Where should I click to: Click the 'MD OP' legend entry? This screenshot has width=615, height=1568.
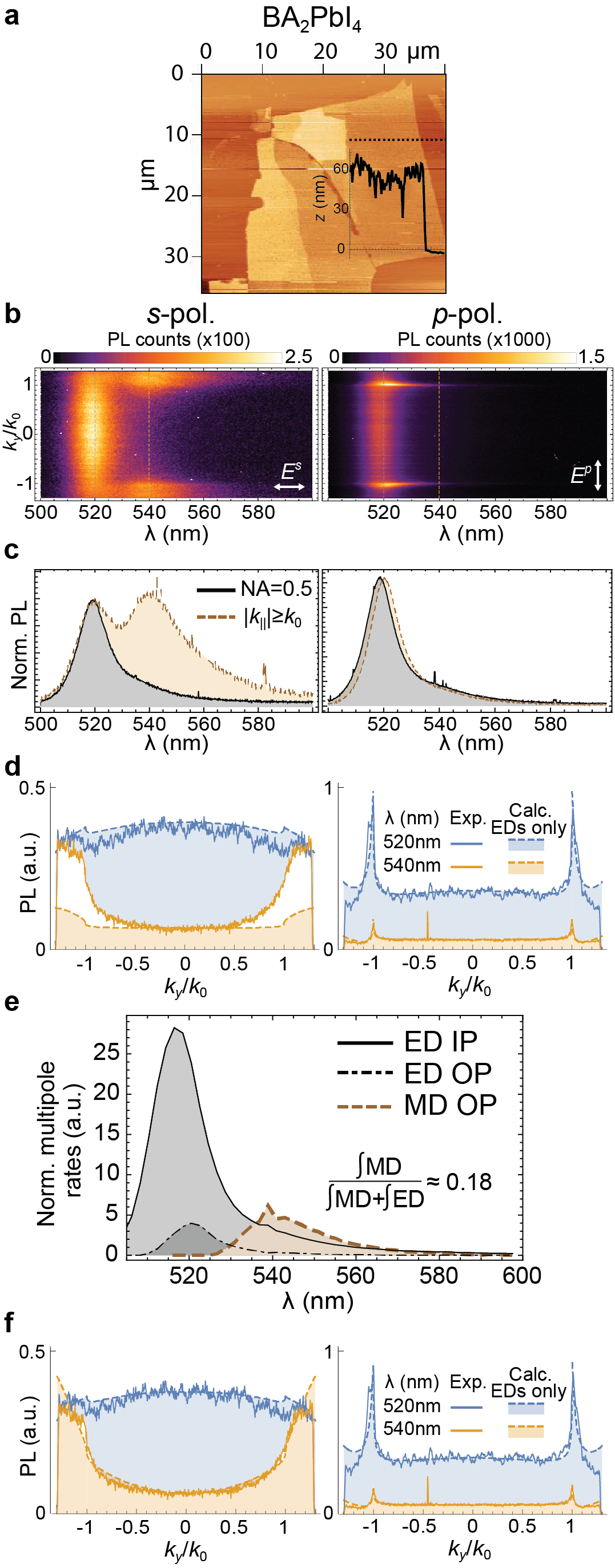(x=417, y=1105)
